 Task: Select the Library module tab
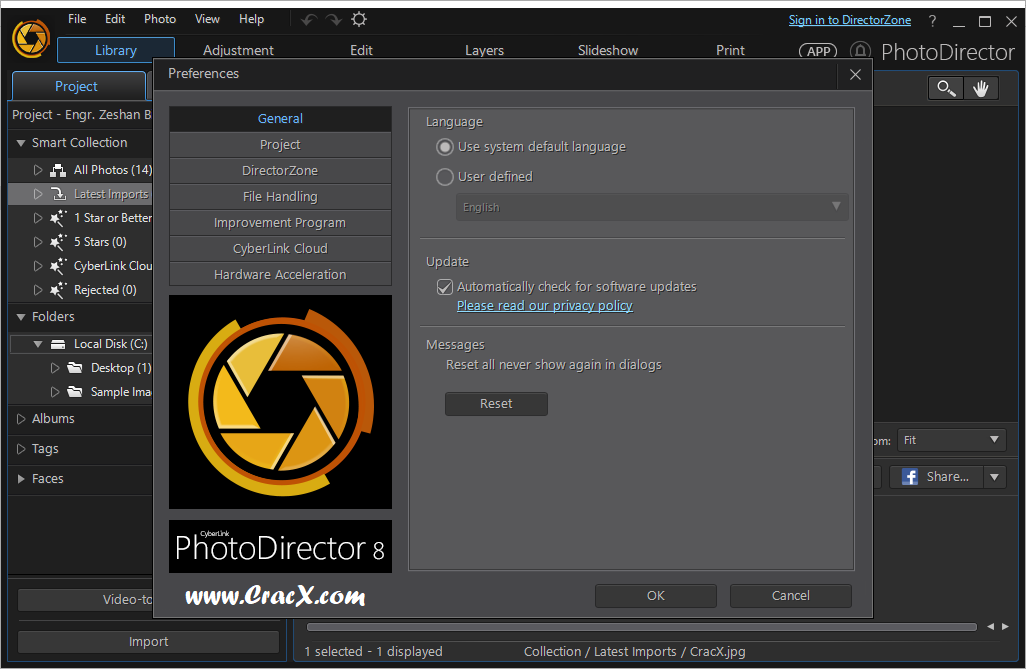pyautogui.click(x=116, y=50)
